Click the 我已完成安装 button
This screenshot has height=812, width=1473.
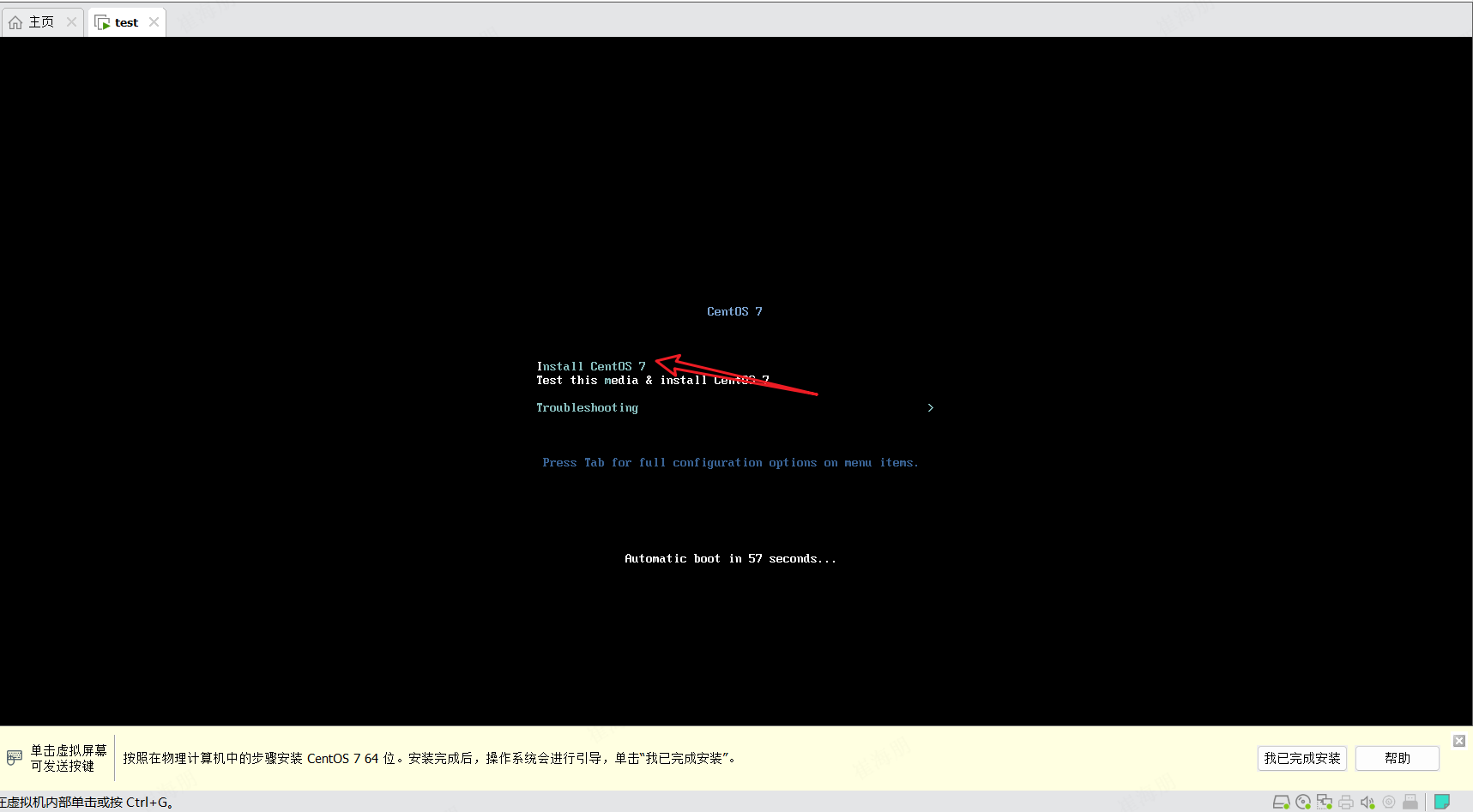(x=1302, y=758)
